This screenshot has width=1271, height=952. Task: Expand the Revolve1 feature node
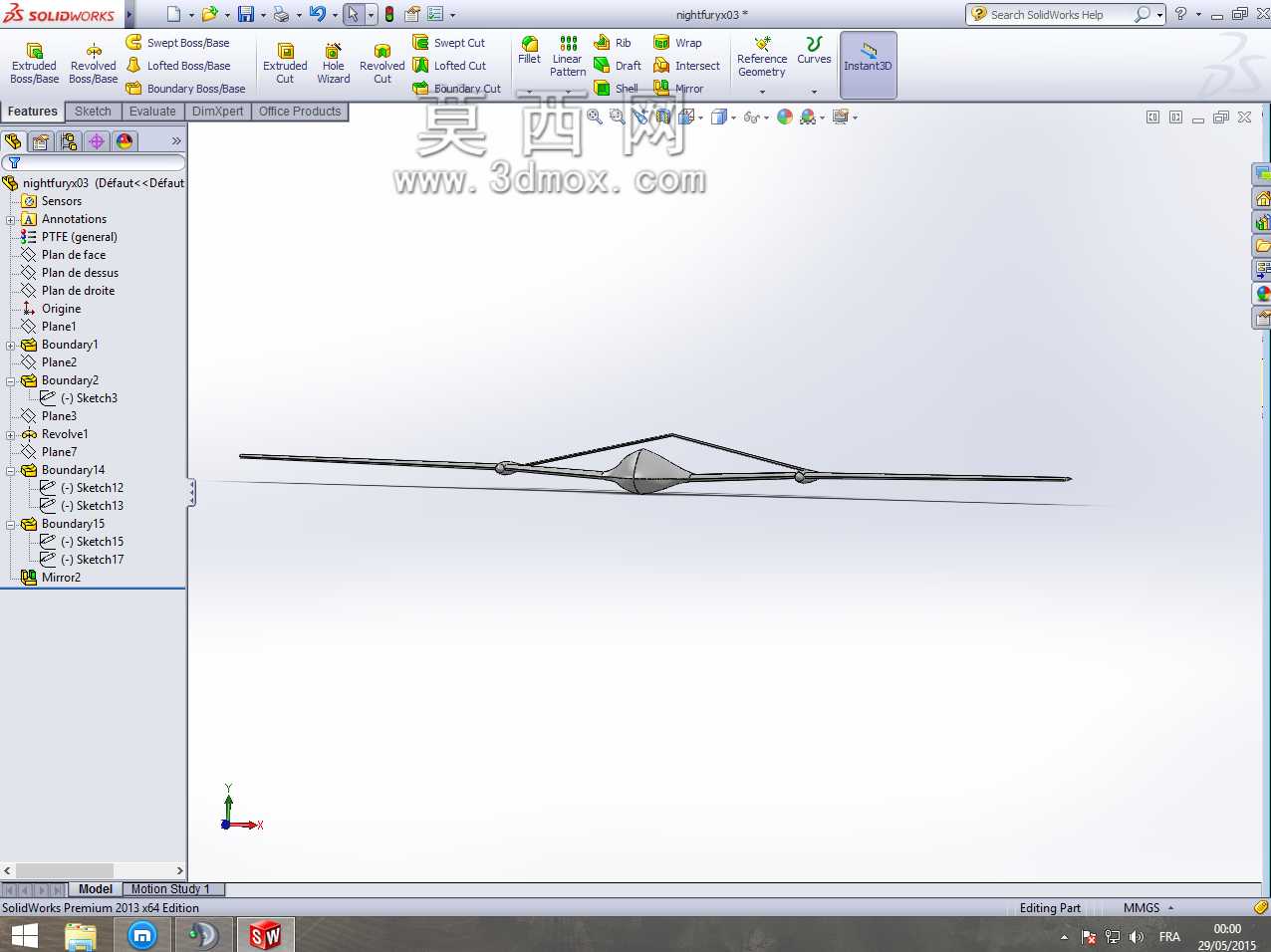[x=11, y=434]
